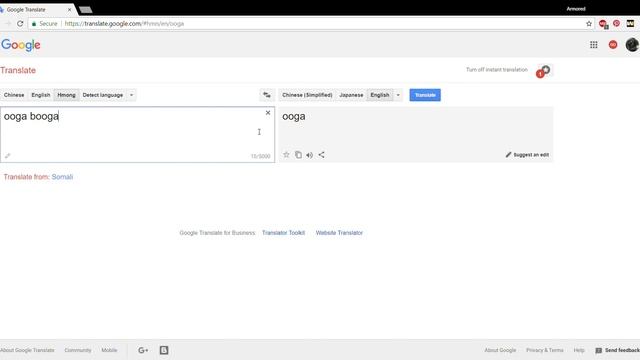Reload the page with the refresh icon
Image resolution: width=640 pixels, height=360 pixels.
coord(20,24)
